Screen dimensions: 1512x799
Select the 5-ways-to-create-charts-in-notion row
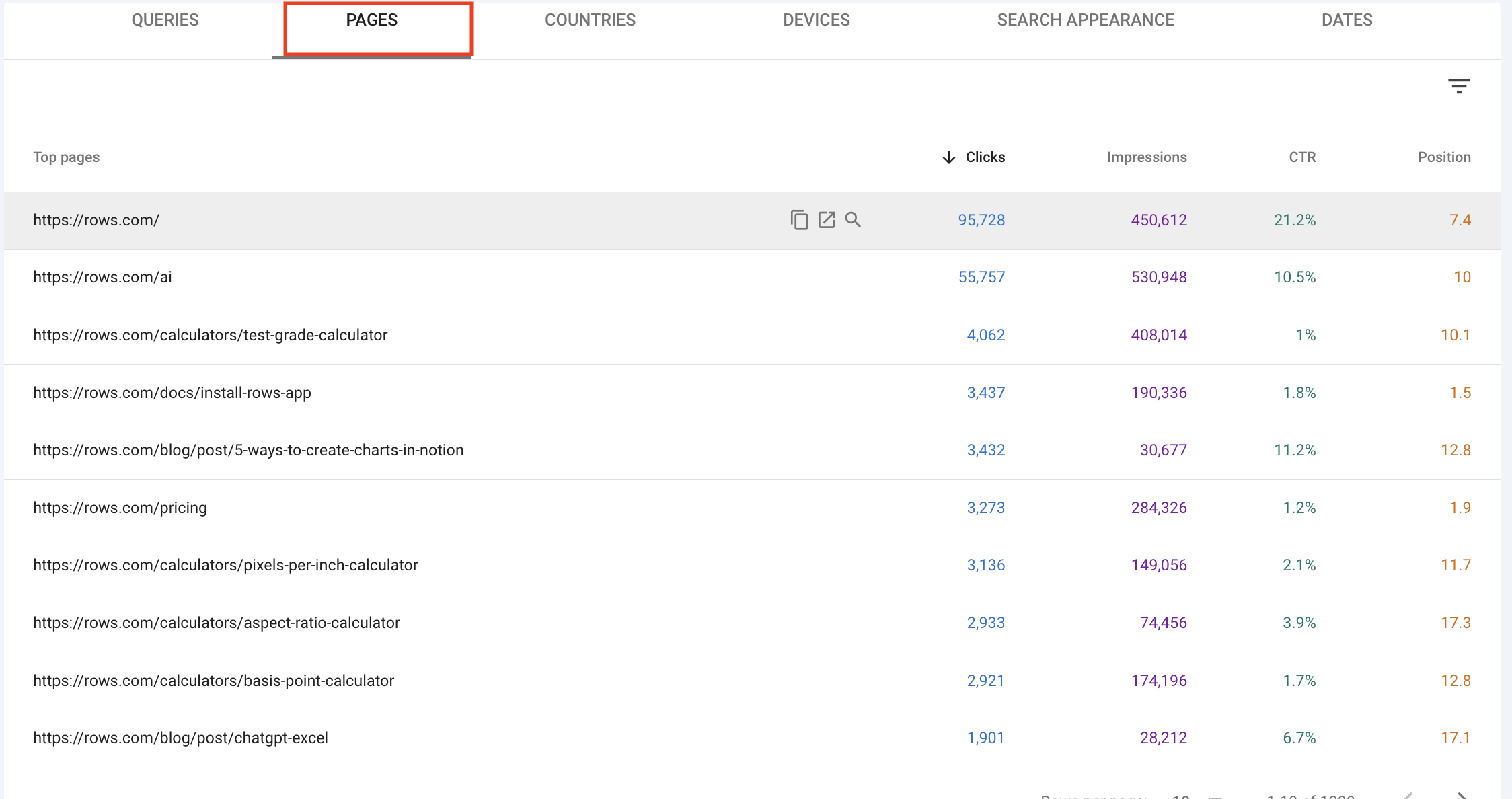click(x=752, y=451)
